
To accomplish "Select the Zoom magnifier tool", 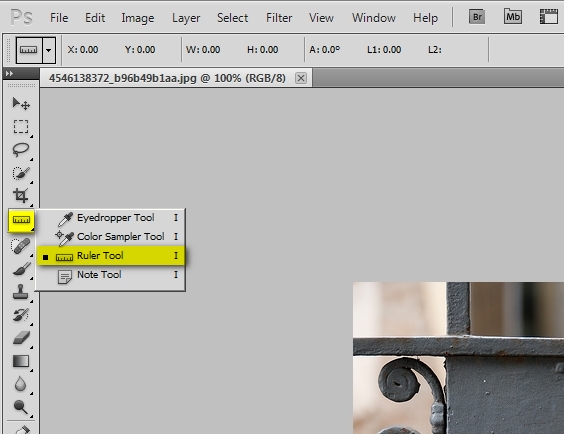I will tap(21, 407).
